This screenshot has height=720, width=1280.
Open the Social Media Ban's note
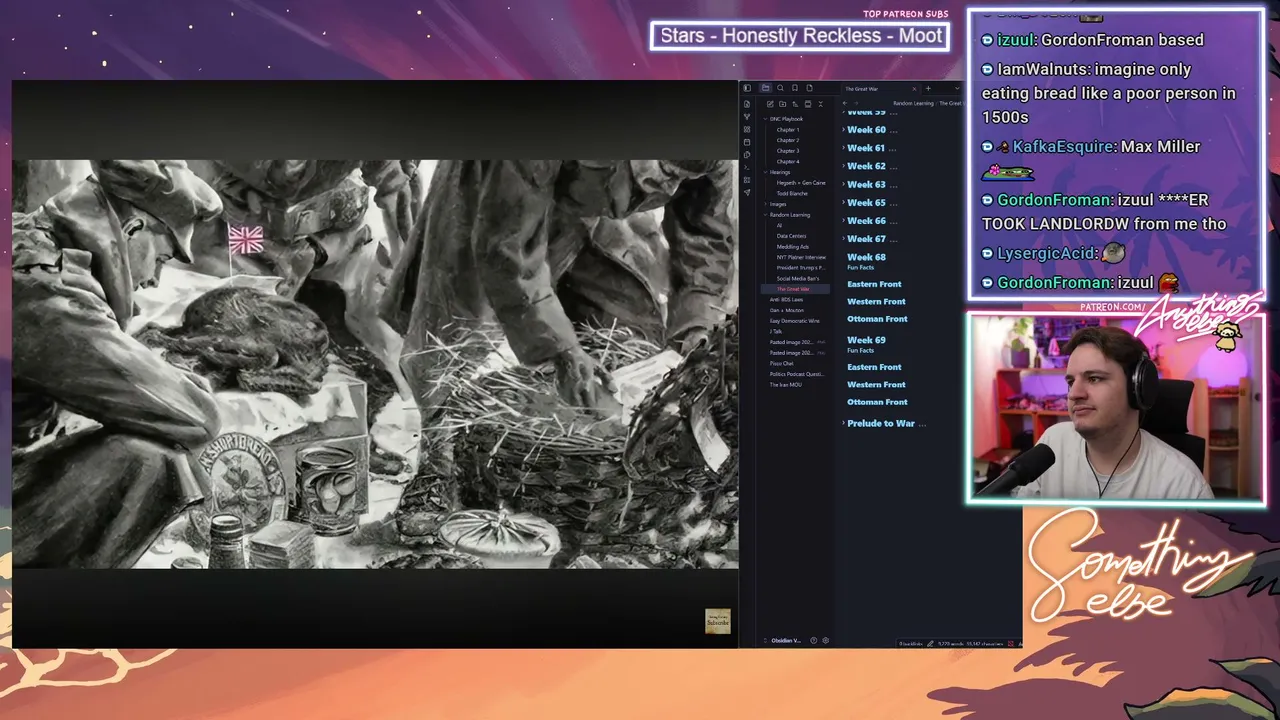(x=798, y=278)
